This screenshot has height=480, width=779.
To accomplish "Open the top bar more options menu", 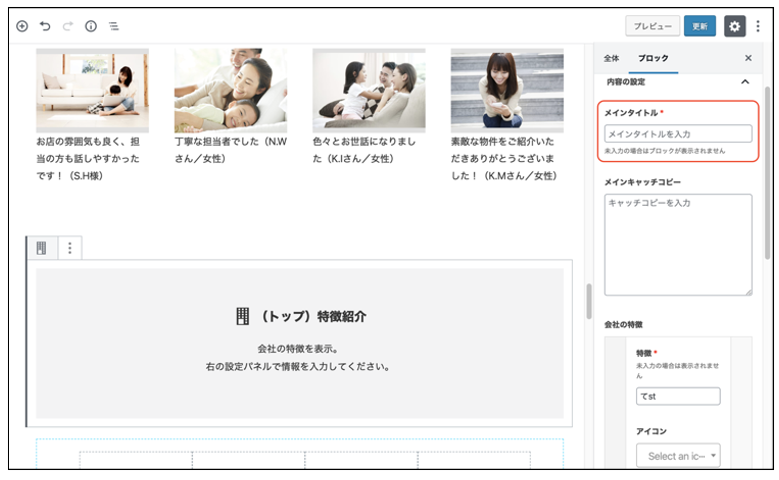I will (758, 26).
